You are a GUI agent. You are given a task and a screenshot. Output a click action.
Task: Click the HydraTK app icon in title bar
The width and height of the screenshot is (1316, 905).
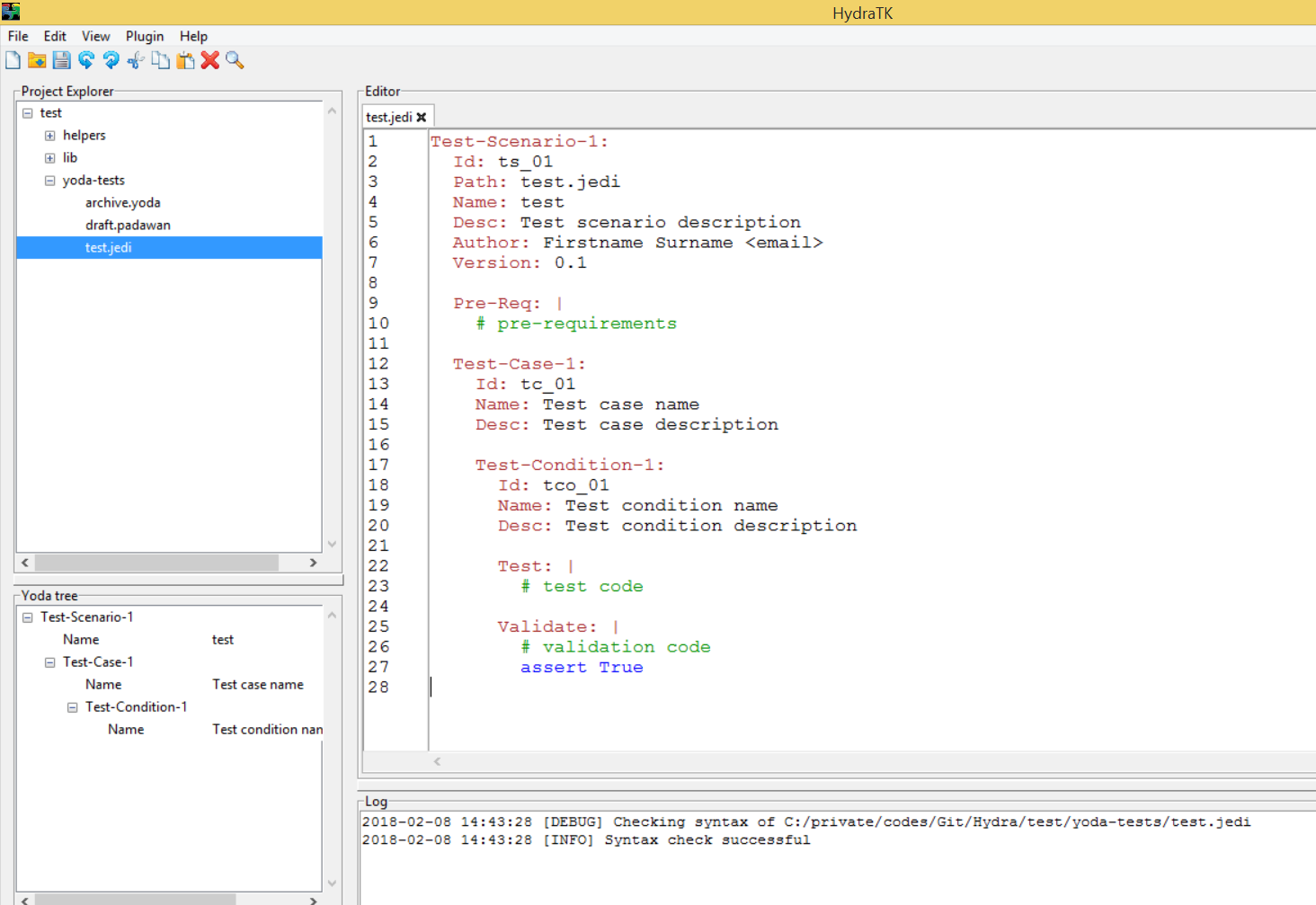coord(11,12)
